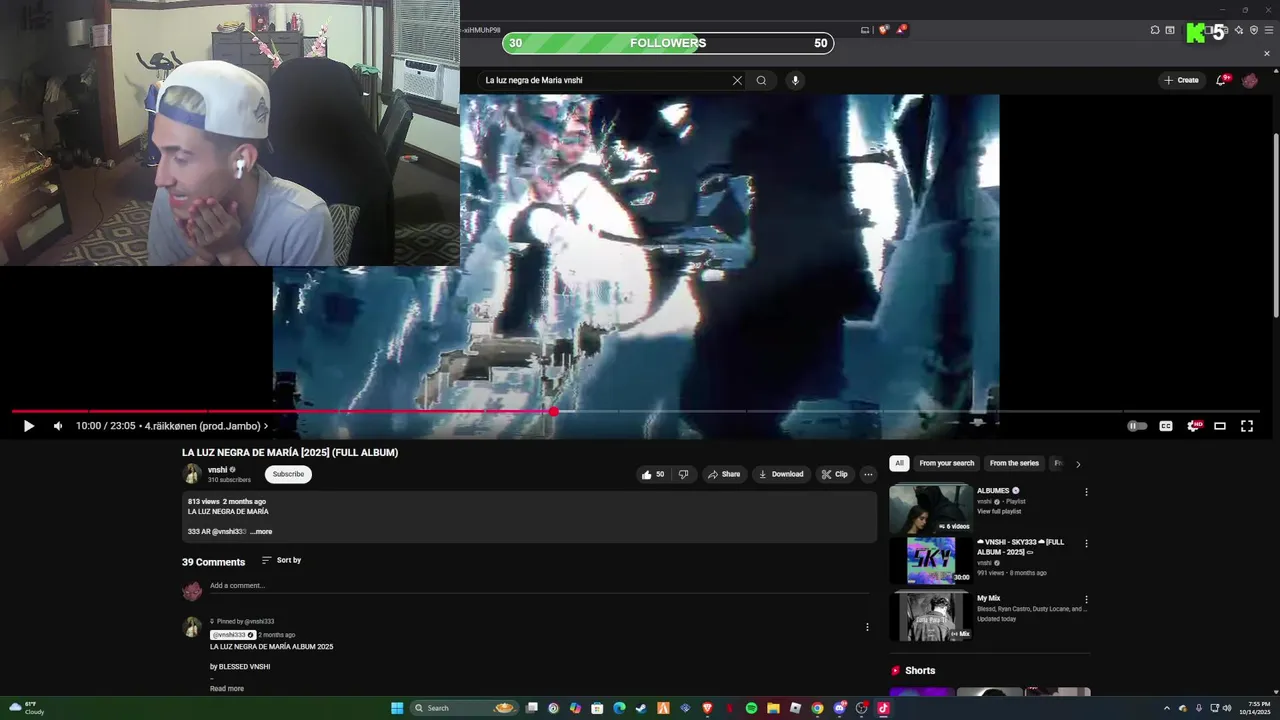Open the pinned comment's three-dot menu

(x=867, y=627)
